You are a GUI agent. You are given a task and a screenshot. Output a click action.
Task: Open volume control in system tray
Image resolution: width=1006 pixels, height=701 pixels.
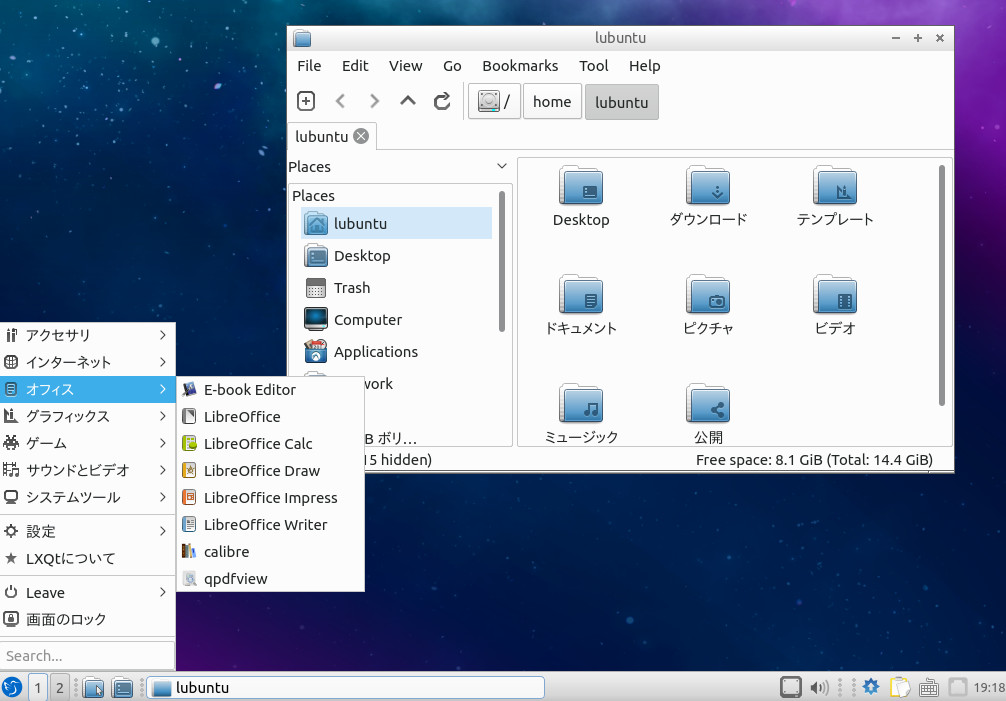819,688
